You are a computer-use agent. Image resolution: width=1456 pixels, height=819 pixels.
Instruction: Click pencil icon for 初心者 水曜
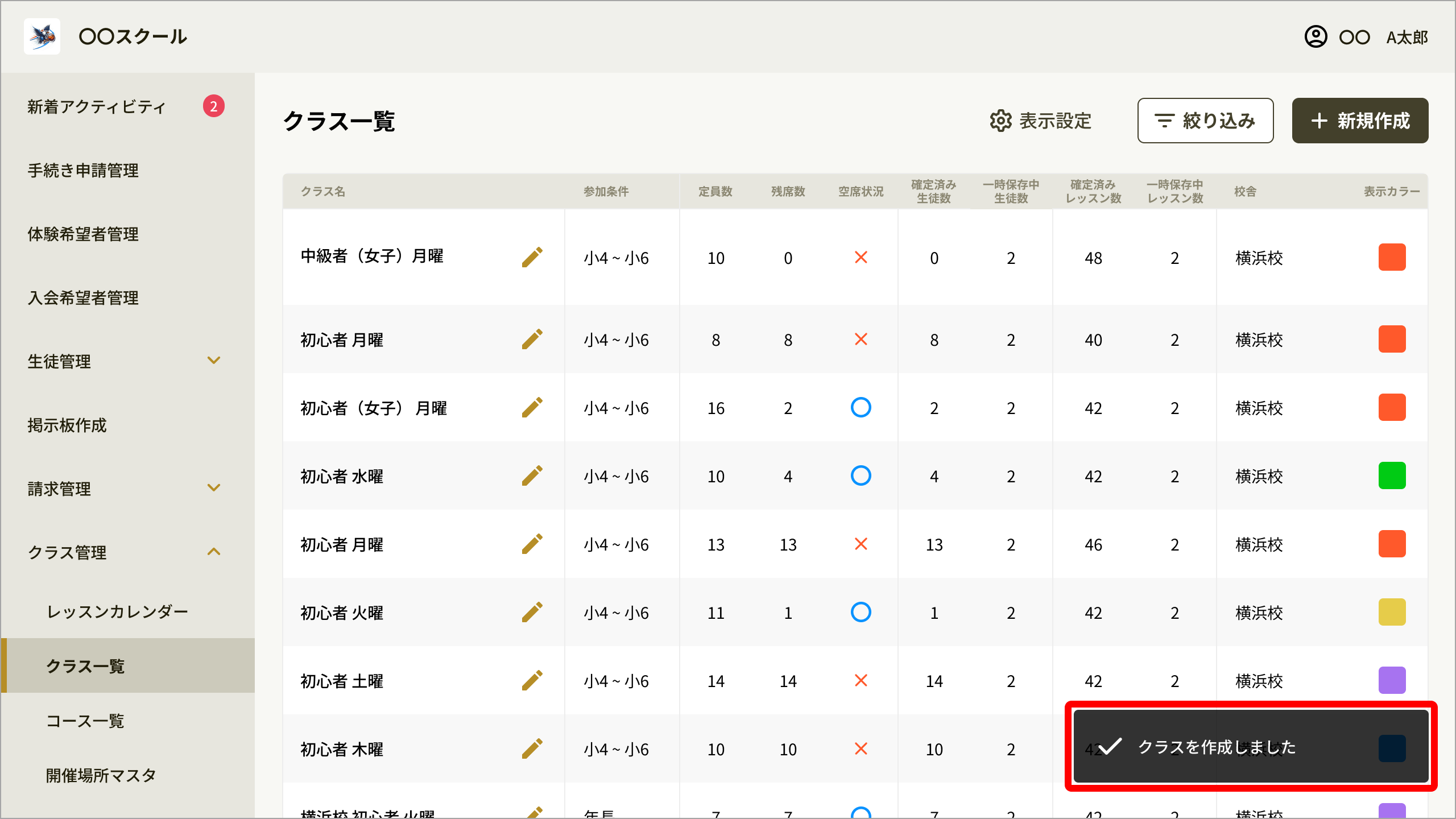[532, 475]
